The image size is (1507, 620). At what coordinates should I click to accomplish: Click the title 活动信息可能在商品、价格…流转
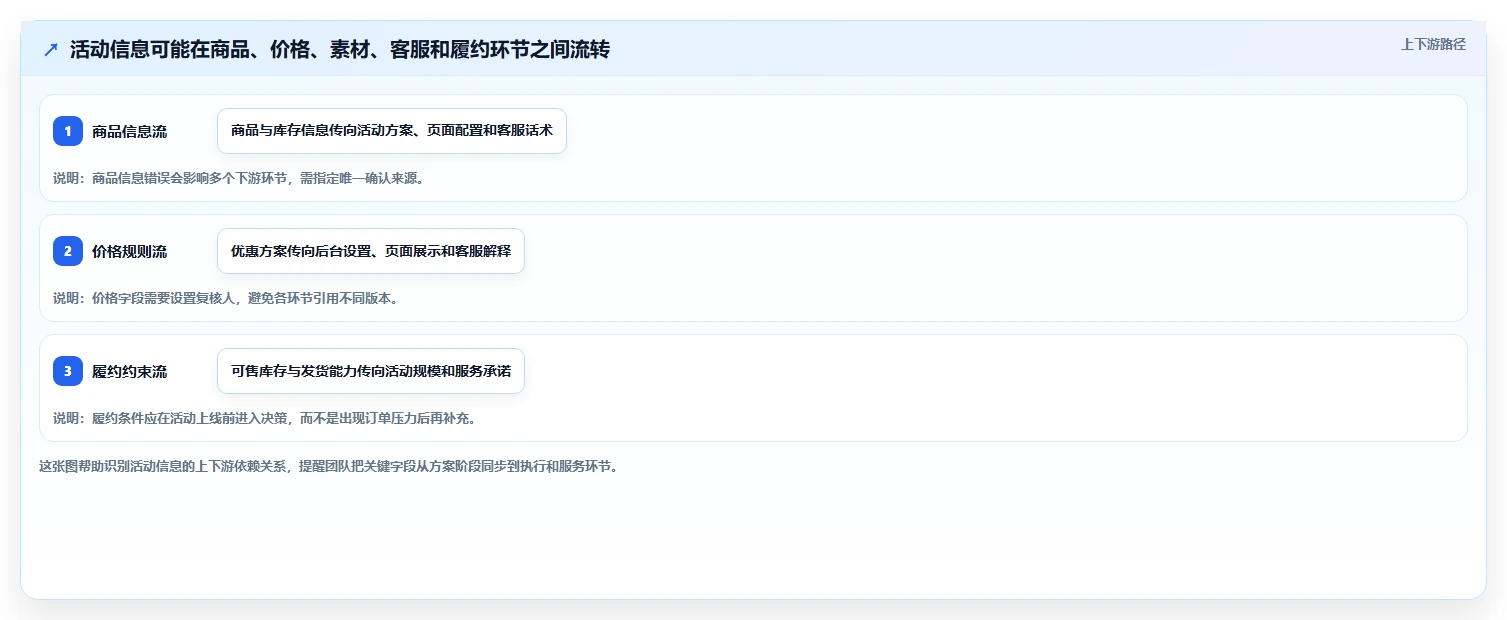coord(340,50)
